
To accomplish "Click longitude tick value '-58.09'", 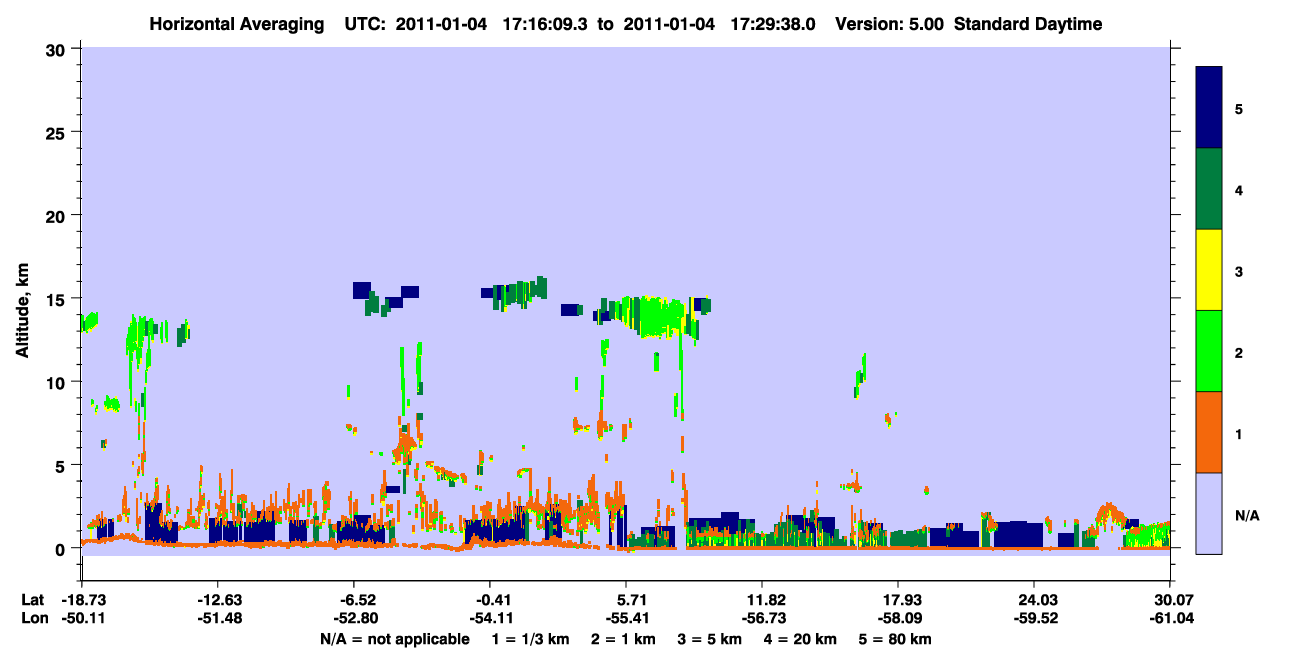I will 898,618.
